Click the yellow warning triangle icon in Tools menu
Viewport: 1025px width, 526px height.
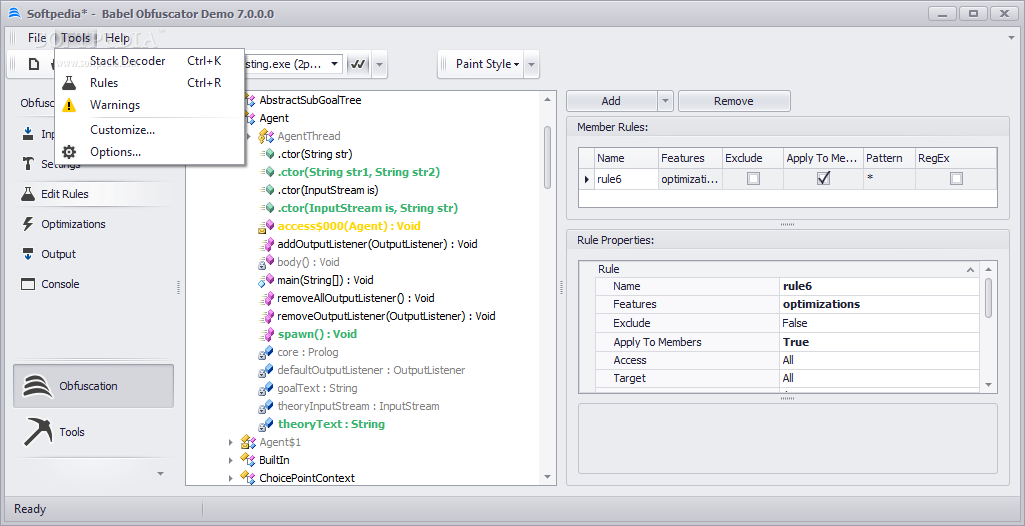[69, 105]
